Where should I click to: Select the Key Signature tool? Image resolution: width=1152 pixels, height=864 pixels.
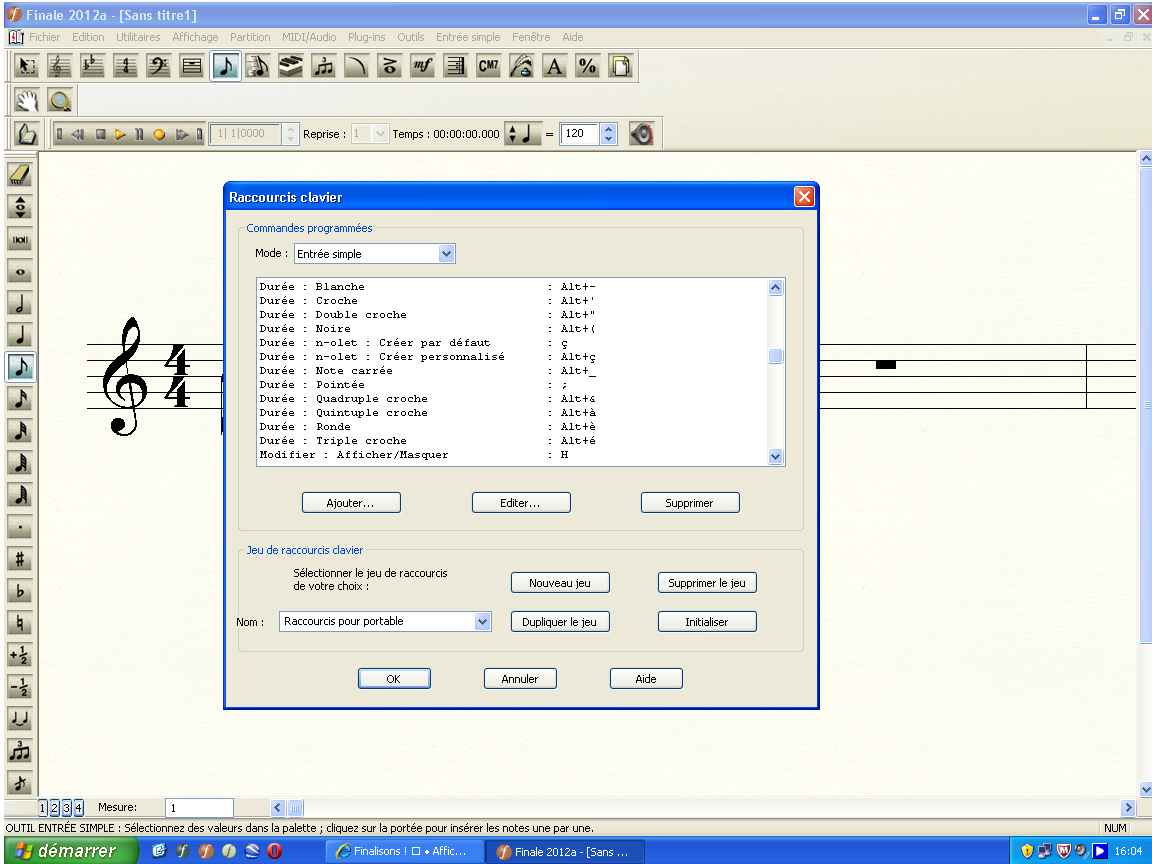(x=93, y=67)
